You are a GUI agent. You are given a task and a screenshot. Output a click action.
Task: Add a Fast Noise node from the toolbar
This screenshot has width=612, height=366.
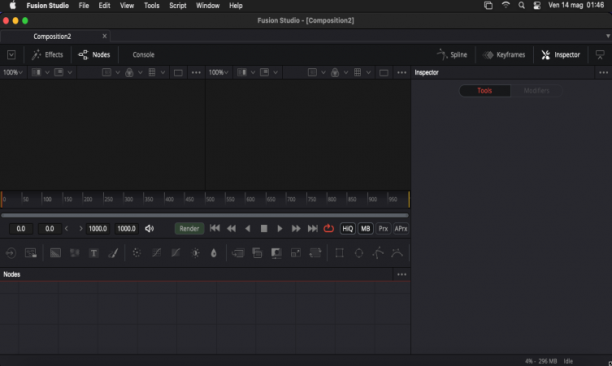point(75,253)
